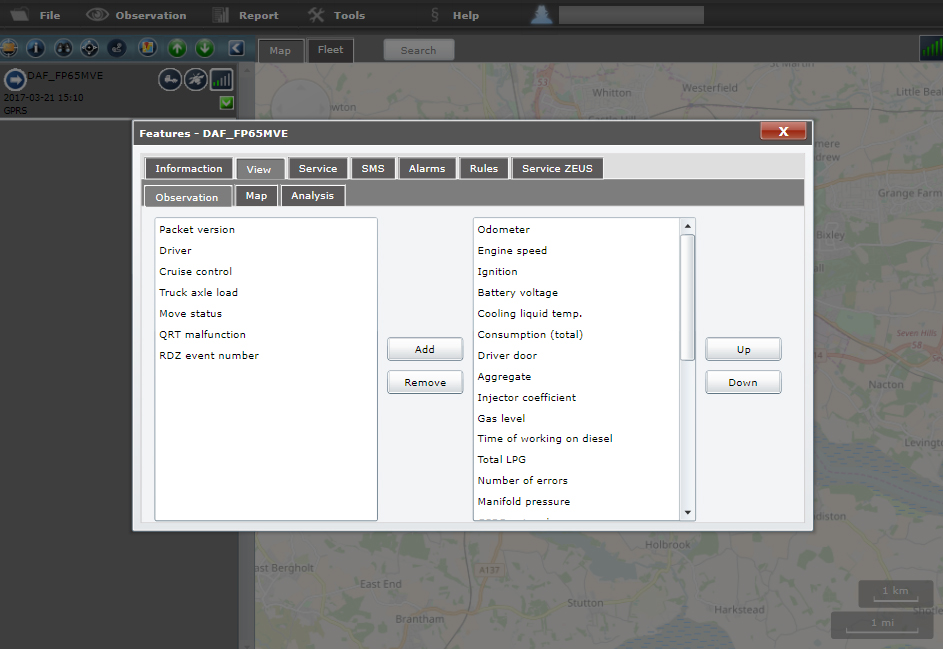Image resolution: width=943 pixels, height=649 pixels.
Task: Click the truck icon for DAF_FP65MVE
Action: 170,79
